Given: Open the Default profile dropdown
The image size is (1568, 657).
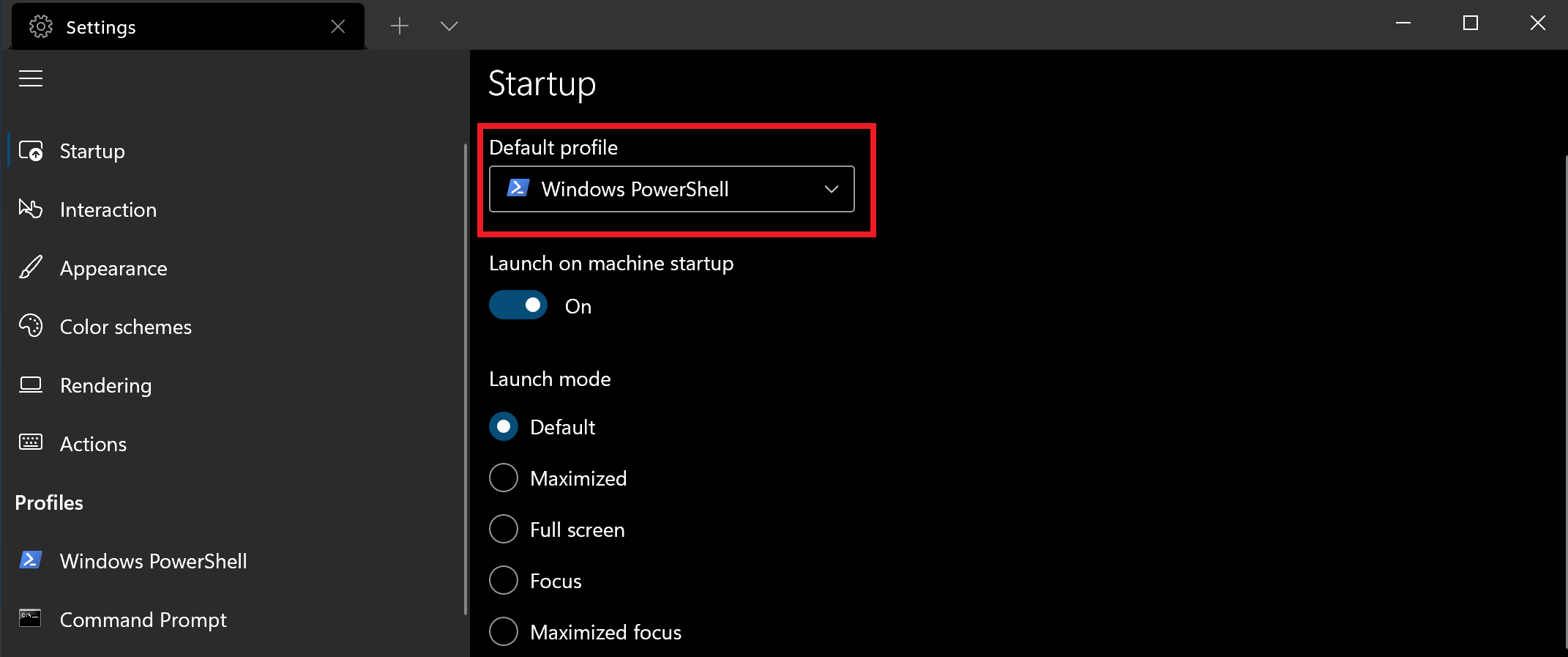Looking at the screenshot, I should pyautogui.click(x=671, y=189).
